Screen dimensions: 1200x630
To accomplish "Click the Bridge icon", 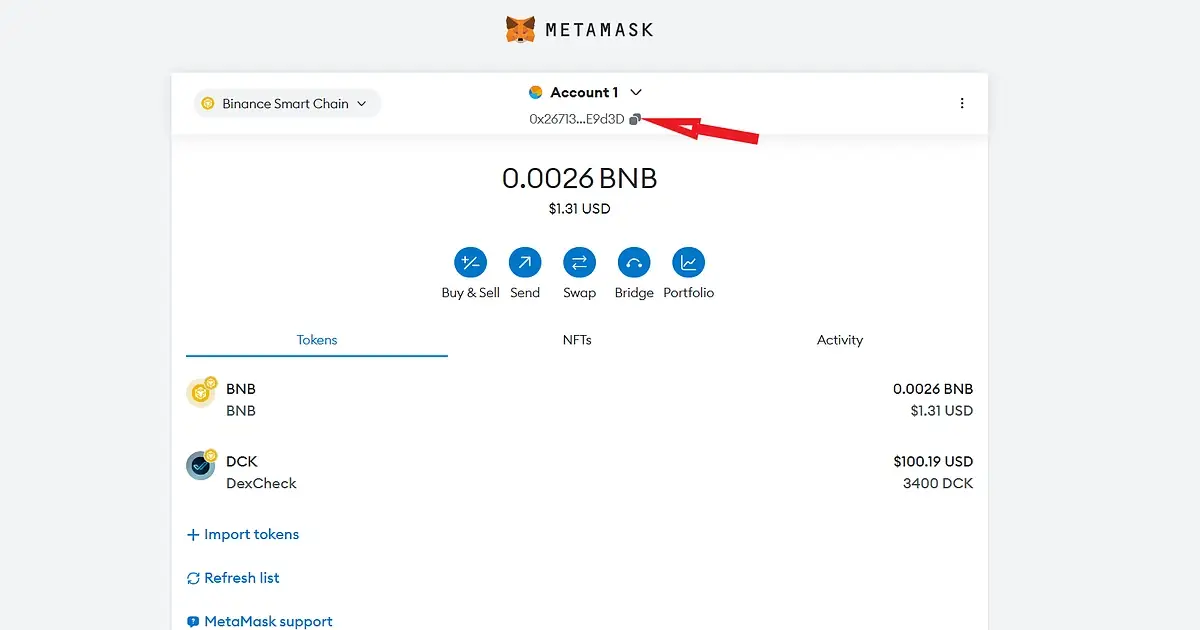I will point(633,264).
